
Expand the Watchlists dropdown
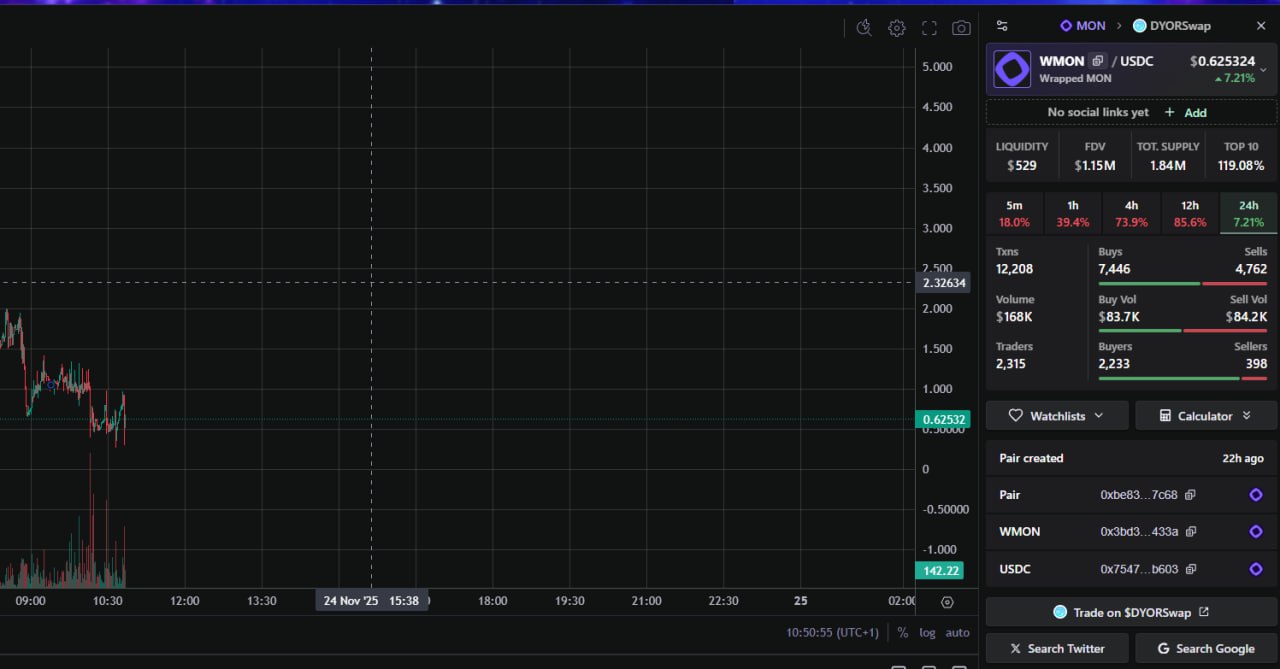[1056, 416]
